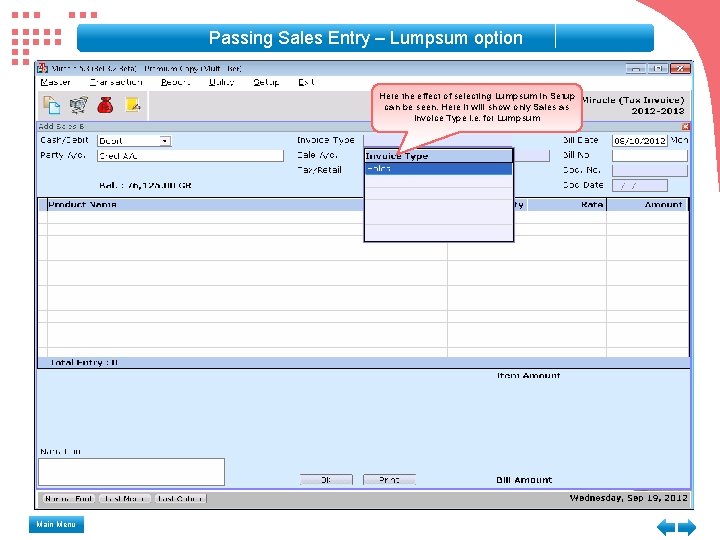Click the Doc. No. field
The width and height of the screenshot is (720, 540).
[x=649, y=170]
